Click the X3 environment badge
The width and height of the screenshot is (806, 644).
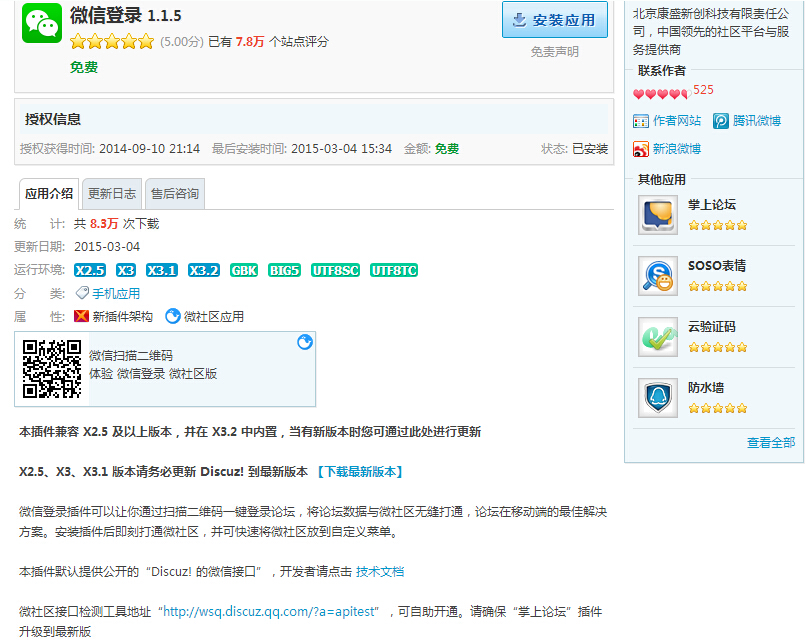click(x=125, y=270)
